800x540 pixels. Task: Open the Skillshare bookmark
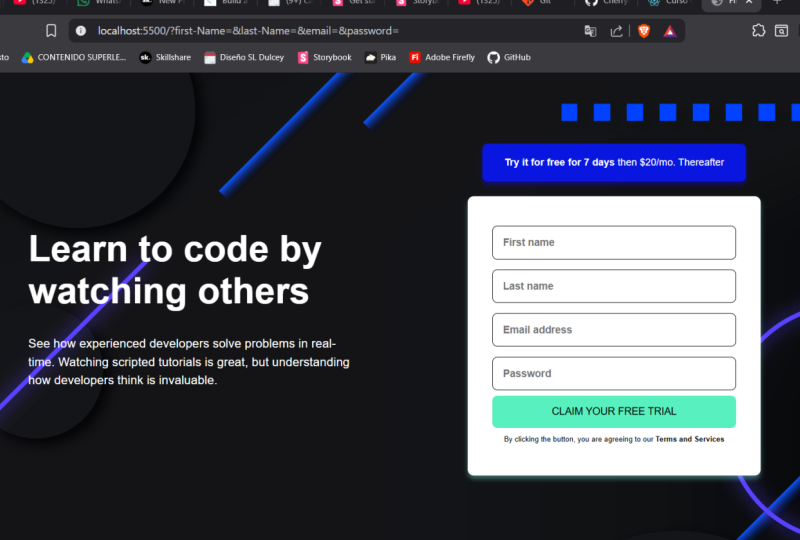point(165,57)
